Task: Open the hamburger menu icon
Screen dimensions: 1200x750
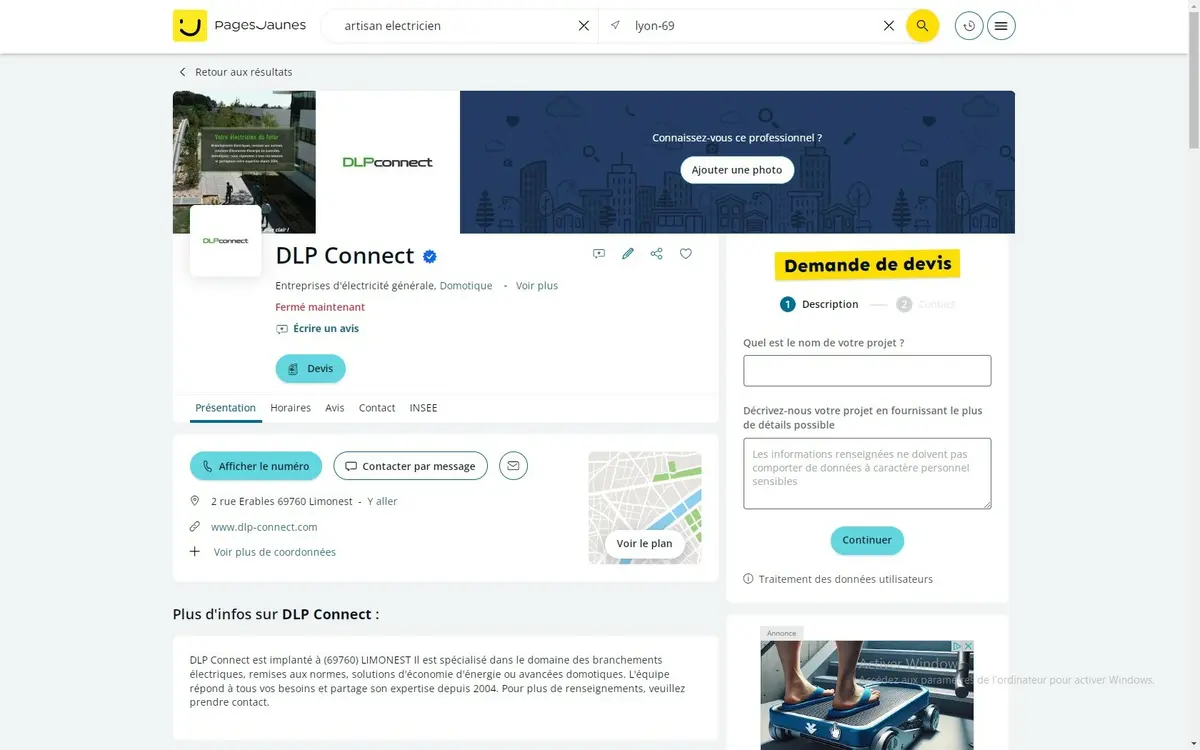Action: [1001, 26]
